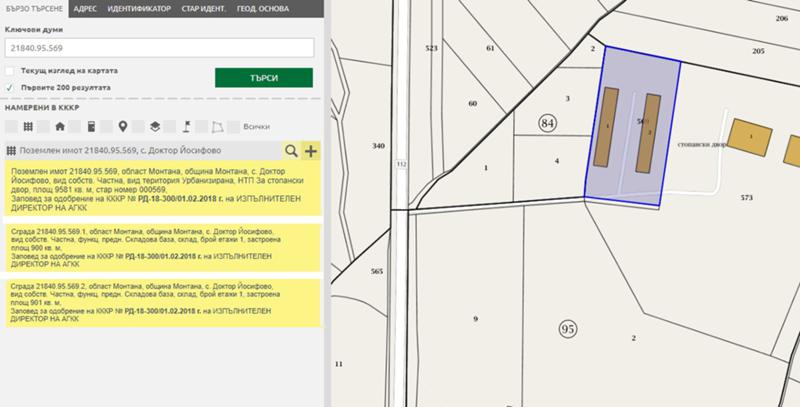Click the keywords search input field
This screenshot has height=407, width=800.
160,48
